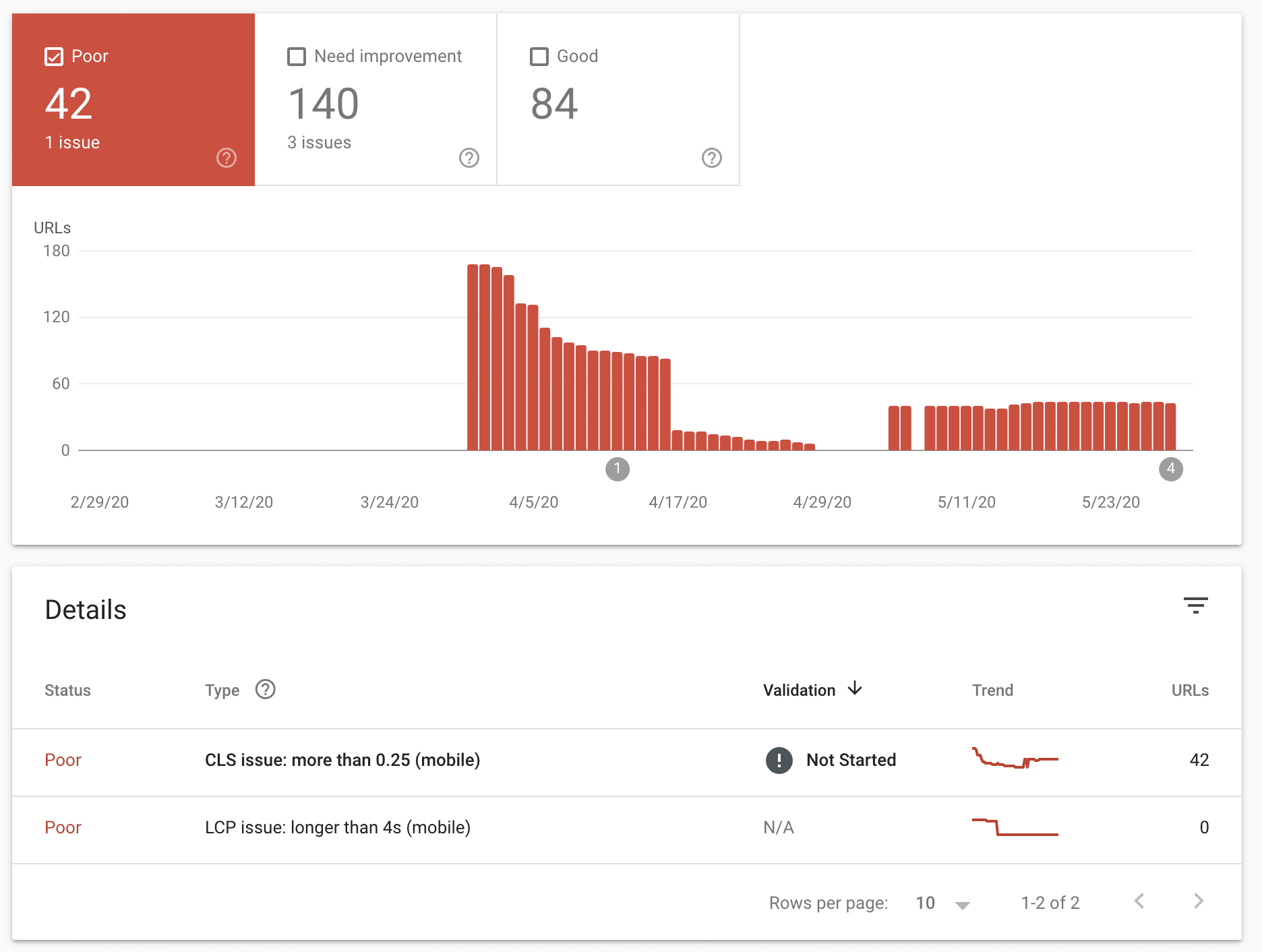Click Poor status on the LCP row
Image resolution: width=1262 pixels, height=952 pixels.
point(63,828)
